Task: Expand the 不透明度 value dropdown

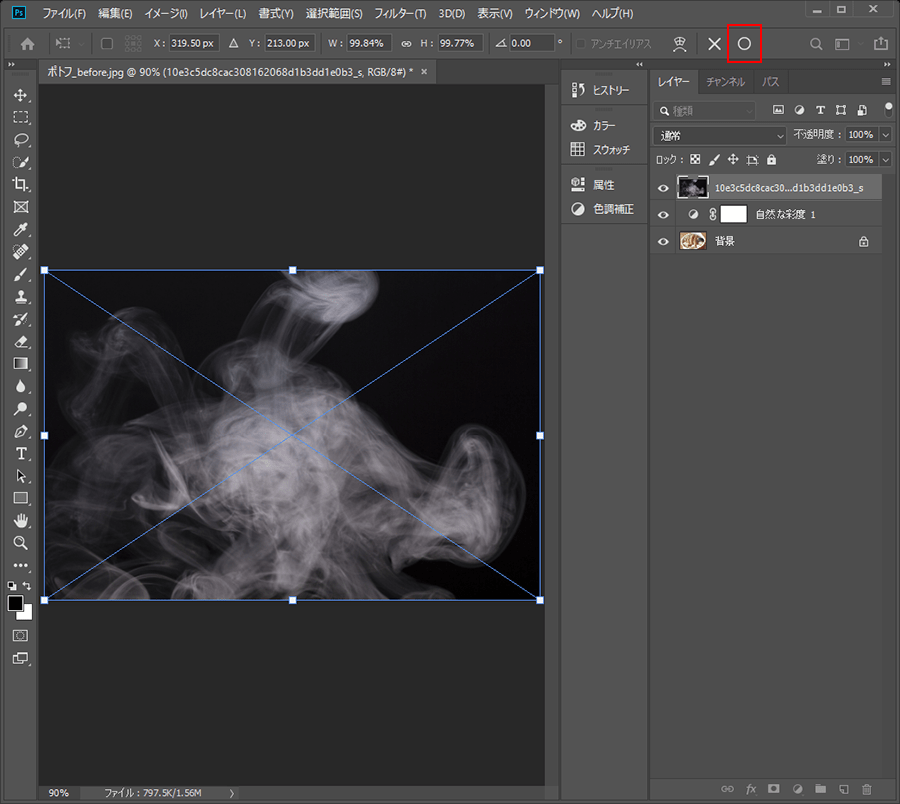Action: (x=886, y=135)
